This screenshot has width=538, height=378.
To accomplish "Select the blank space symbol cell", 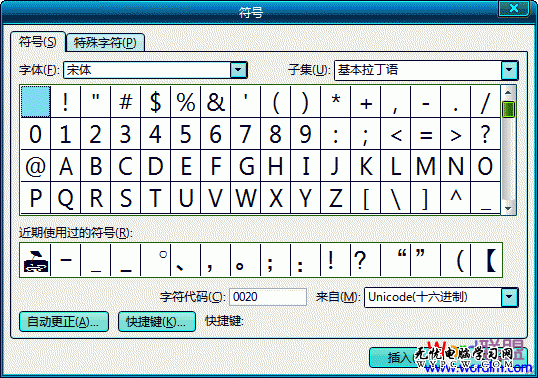I will click(36, 102).
